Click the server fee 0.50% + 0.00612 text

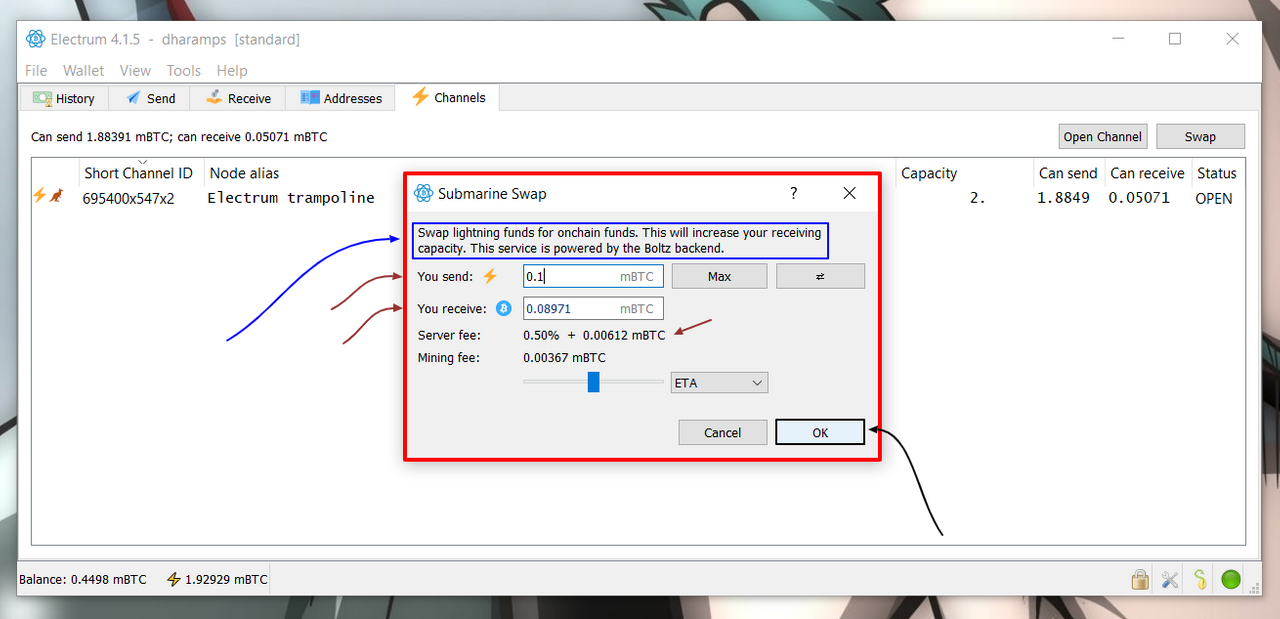pyautogui.click(x=594, y=335)
